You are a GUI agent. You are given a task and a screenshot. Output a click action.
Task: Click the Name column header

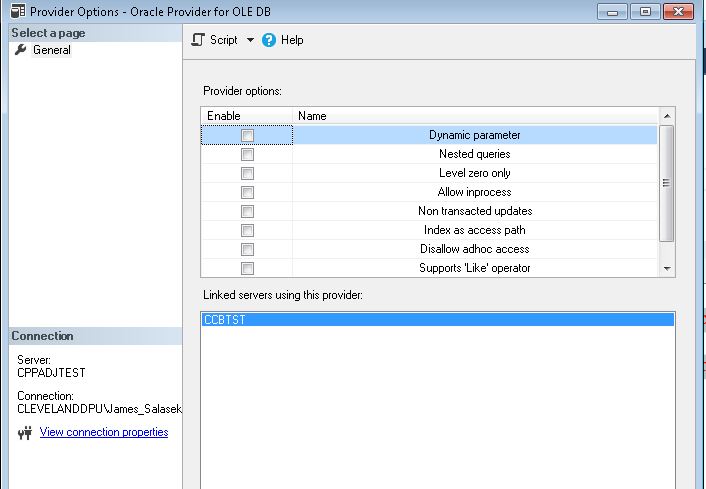click(x=312, y=116)
